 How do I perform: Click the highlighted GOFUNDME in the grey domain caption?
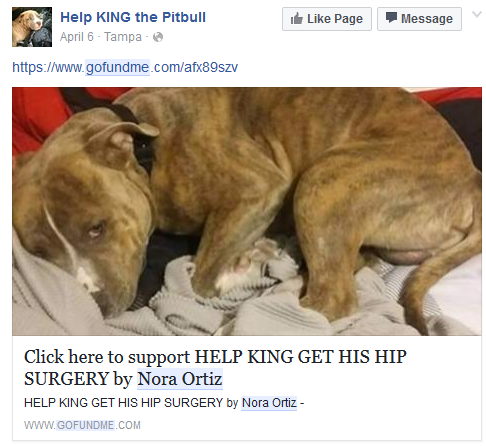86,425
